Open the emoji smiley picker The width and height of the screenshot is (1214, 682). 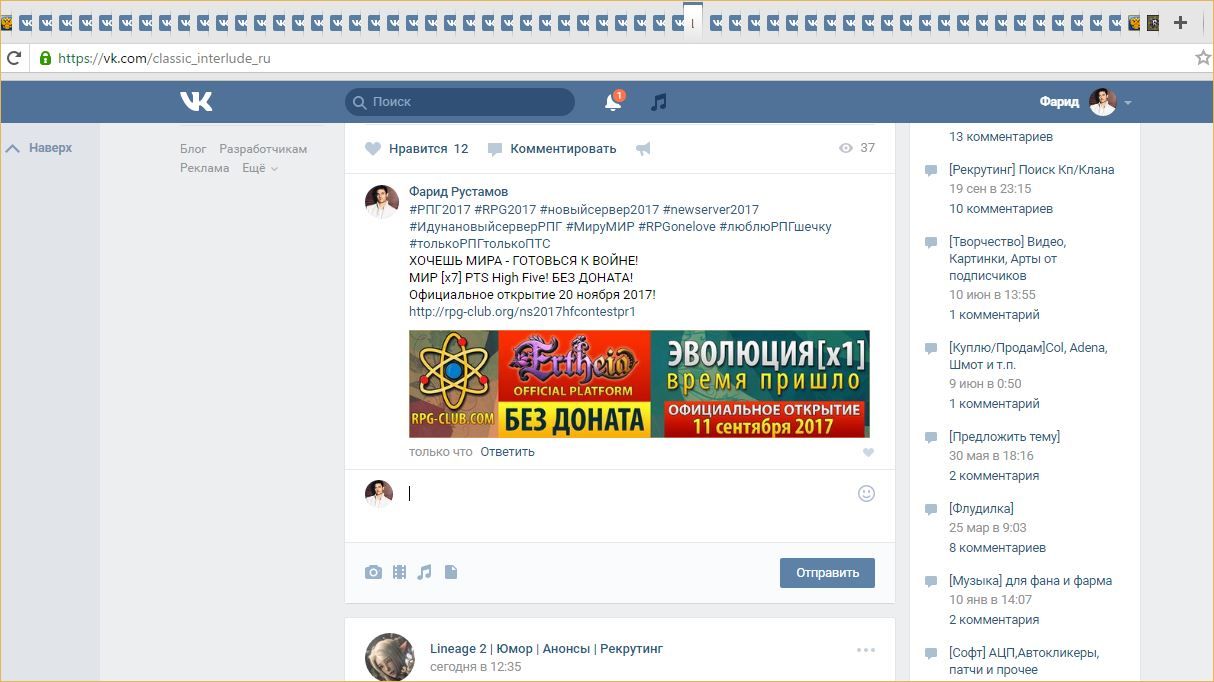click(866, 493)
